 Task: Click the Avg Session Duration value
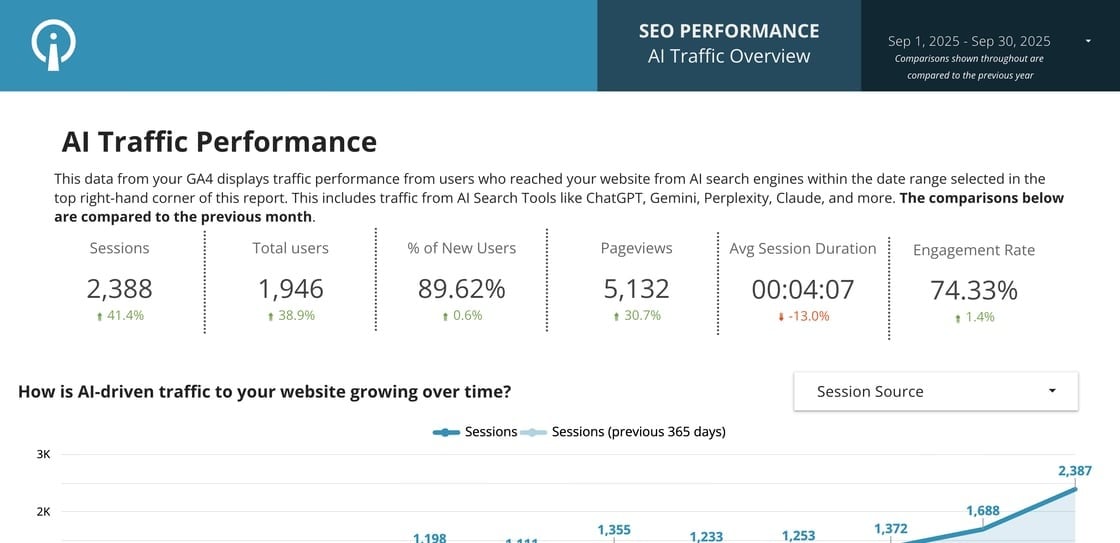point(803,289)
